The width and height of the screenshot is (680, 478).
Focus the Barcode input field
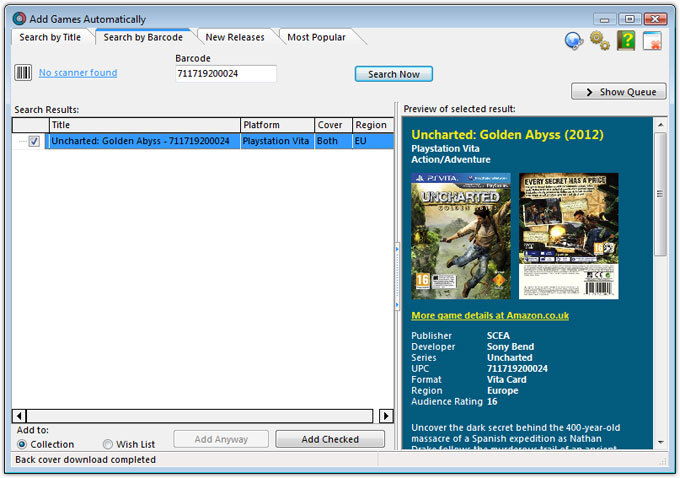[226, 74]
